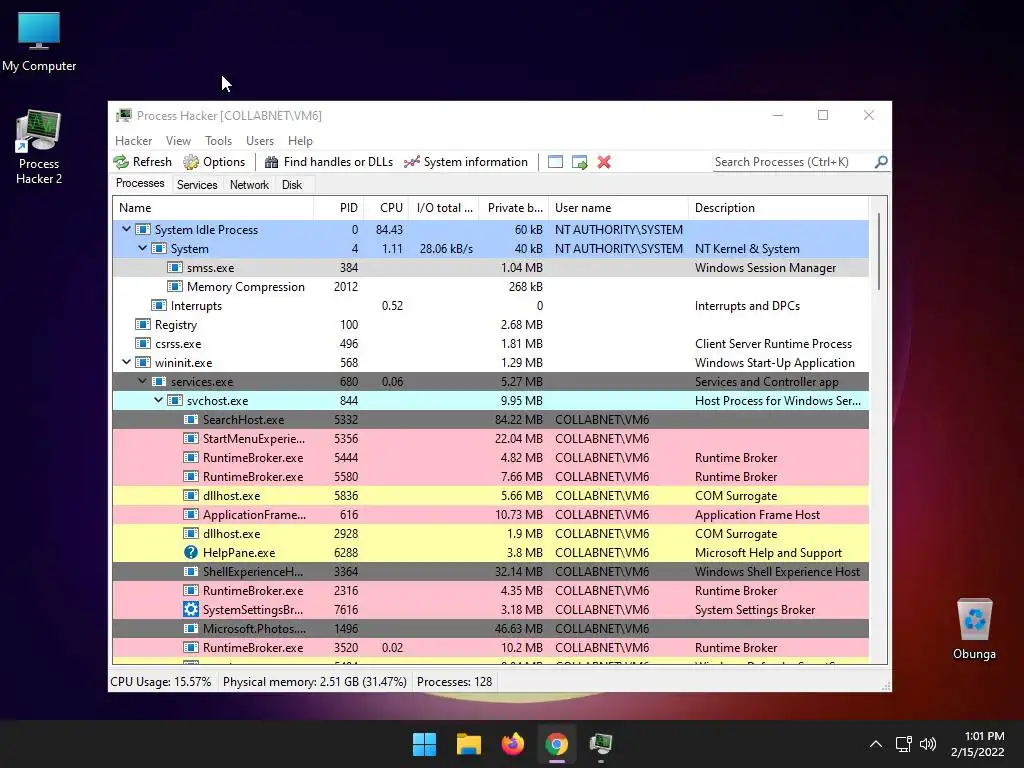This screenshot has height=768, width=1024.
Task: Open the View menu
Action: click(178, 141)
